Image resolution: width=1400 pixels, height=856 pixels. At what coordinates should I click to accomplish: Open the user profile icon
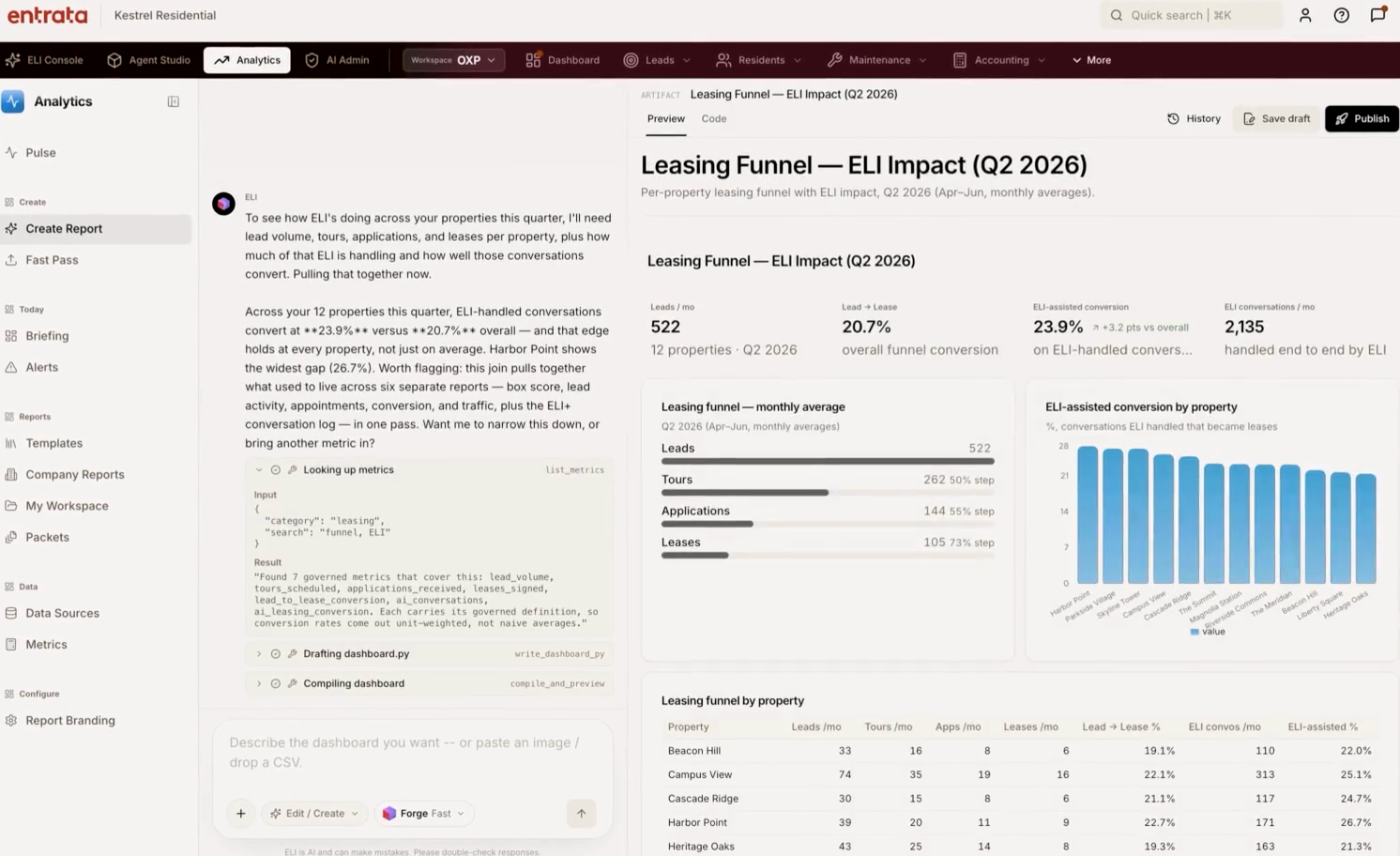coord(1305,15)
